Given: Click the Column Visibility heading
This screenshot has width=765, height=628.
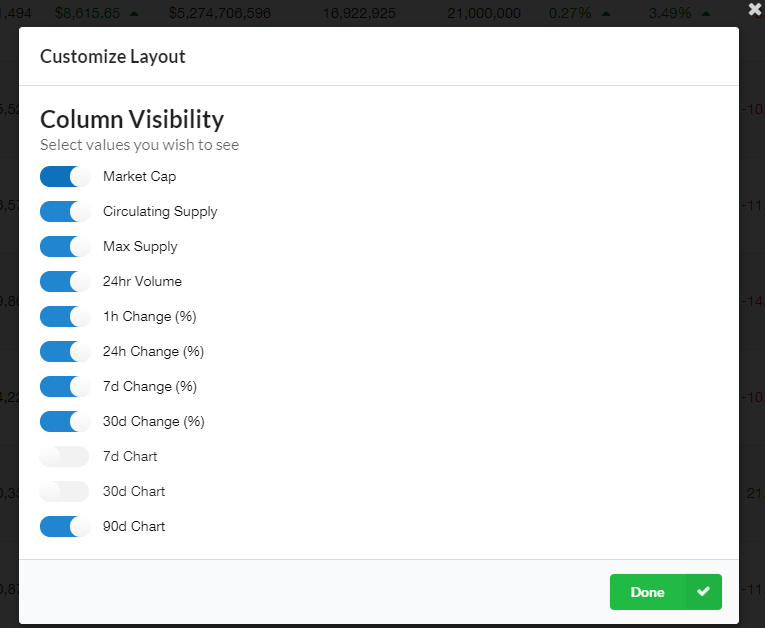Looking at the screenshot, I should click(x=132, y=119).
